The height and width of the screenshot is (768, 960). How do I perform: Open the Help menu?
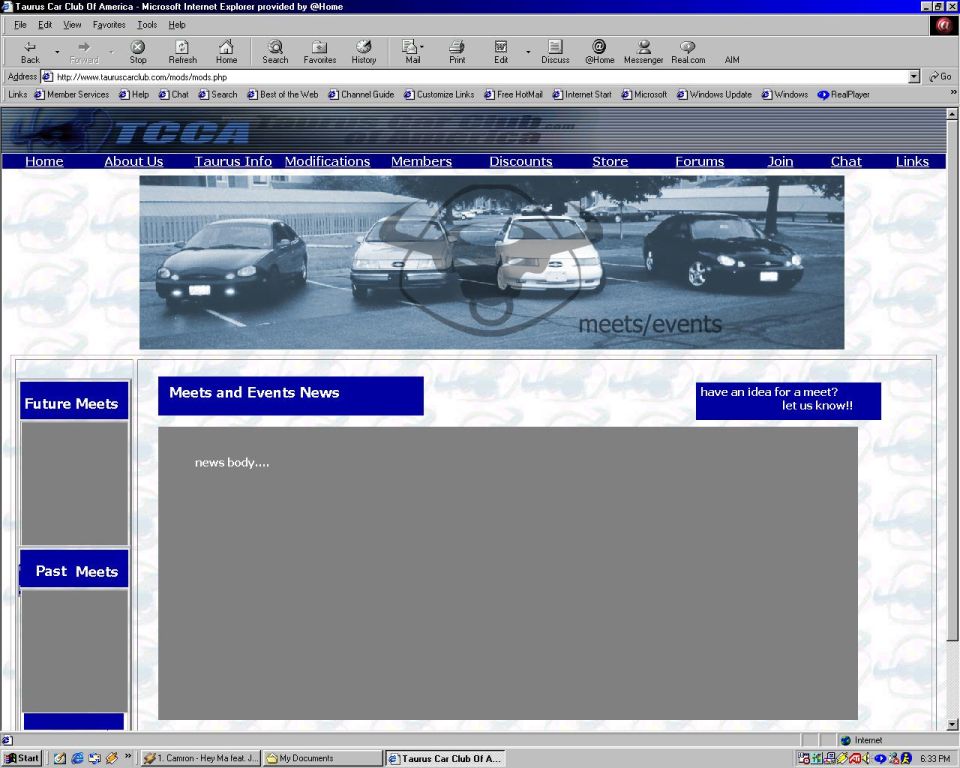tap(177, 25)
